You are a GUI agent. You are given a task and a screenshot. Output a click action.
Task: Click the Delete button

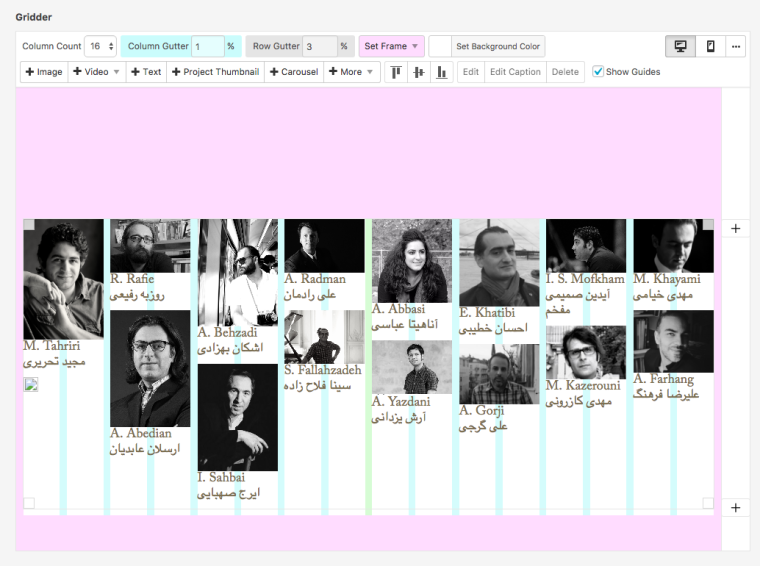pyautogui.click(x=565, y=72)
